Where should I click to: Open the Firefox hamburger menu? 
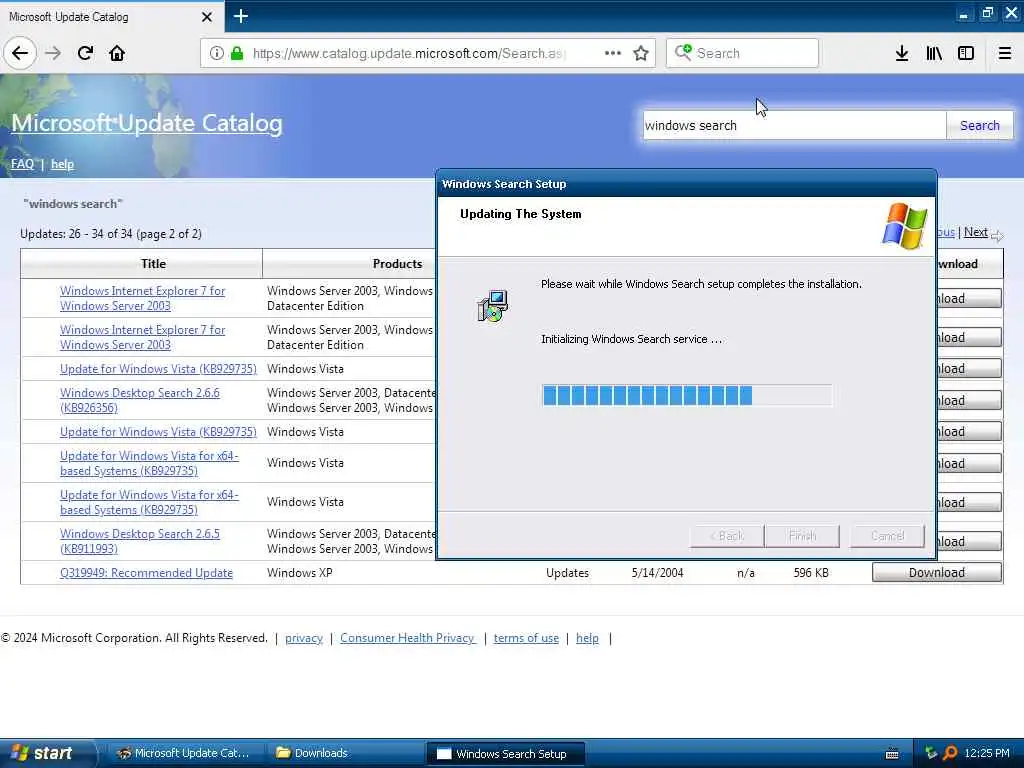[x=1005, y=53]
